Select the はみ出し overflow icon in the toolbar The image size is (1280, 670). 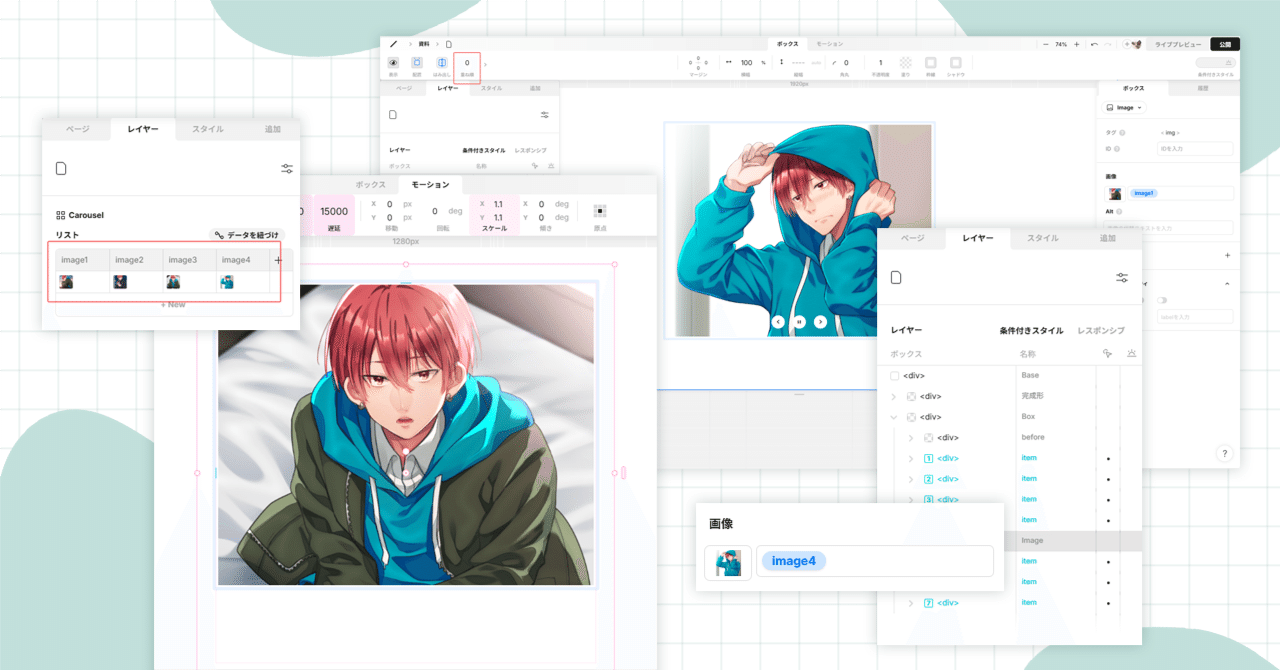coord(441,62)
